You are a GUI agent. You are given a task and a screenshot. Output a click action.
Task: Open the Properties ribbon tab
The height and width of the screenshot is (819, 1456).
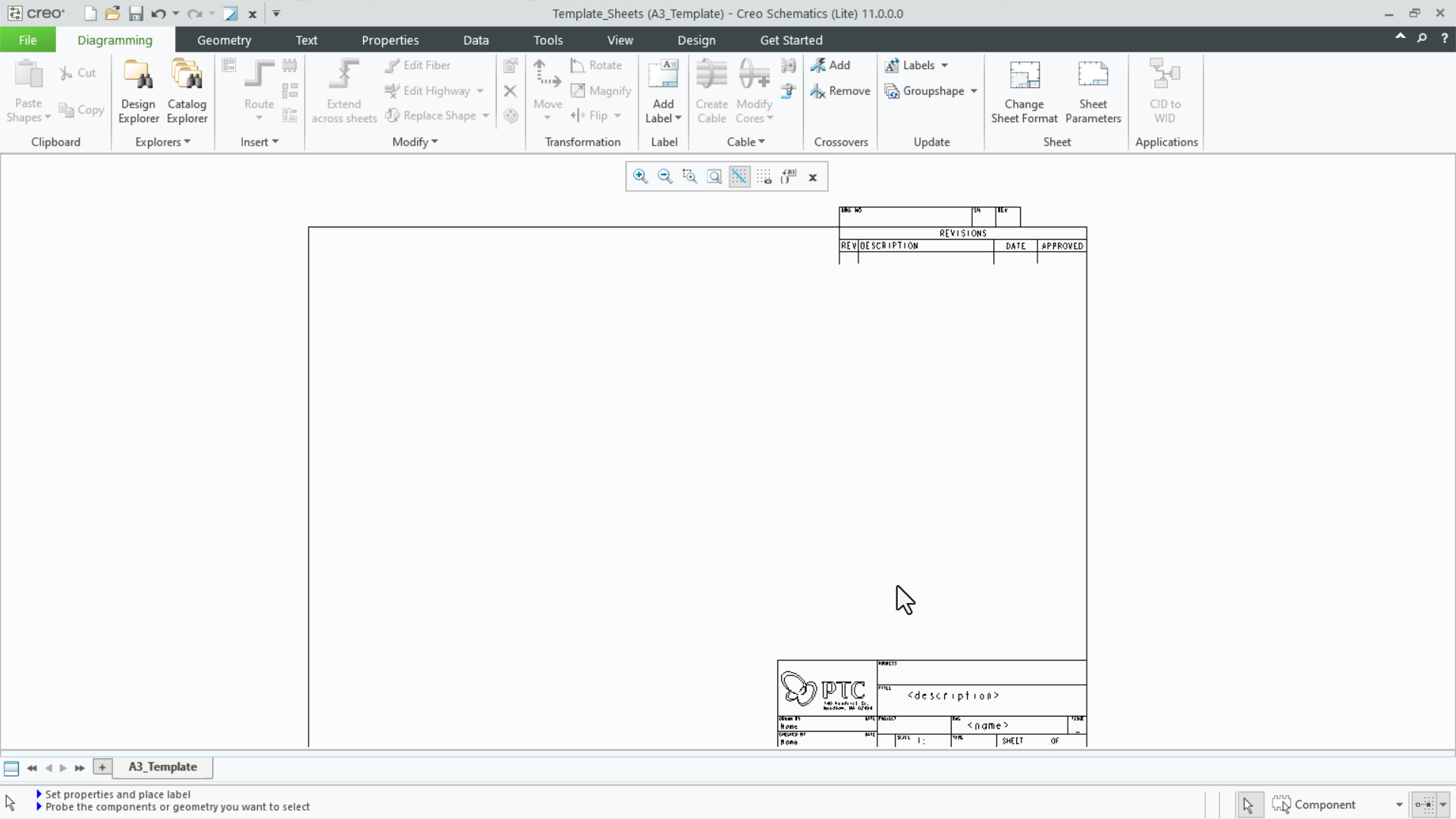(x=390, y=40)
